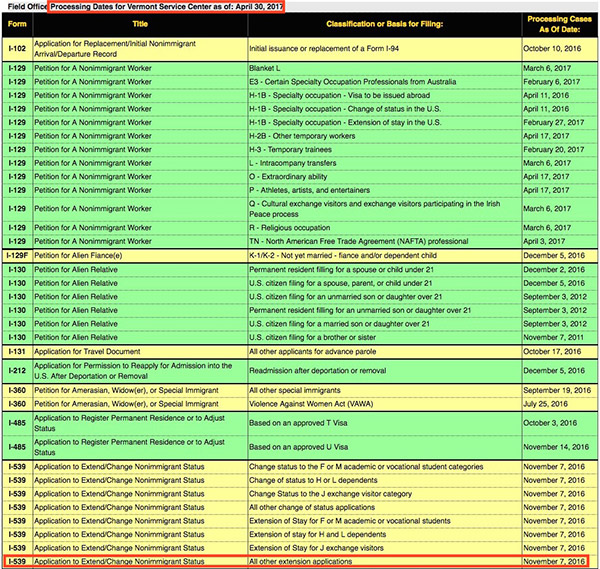600x569 pixels.
Task: Click 'K-1/K-2 - Not yet married' classification
Action: (343, 256)
